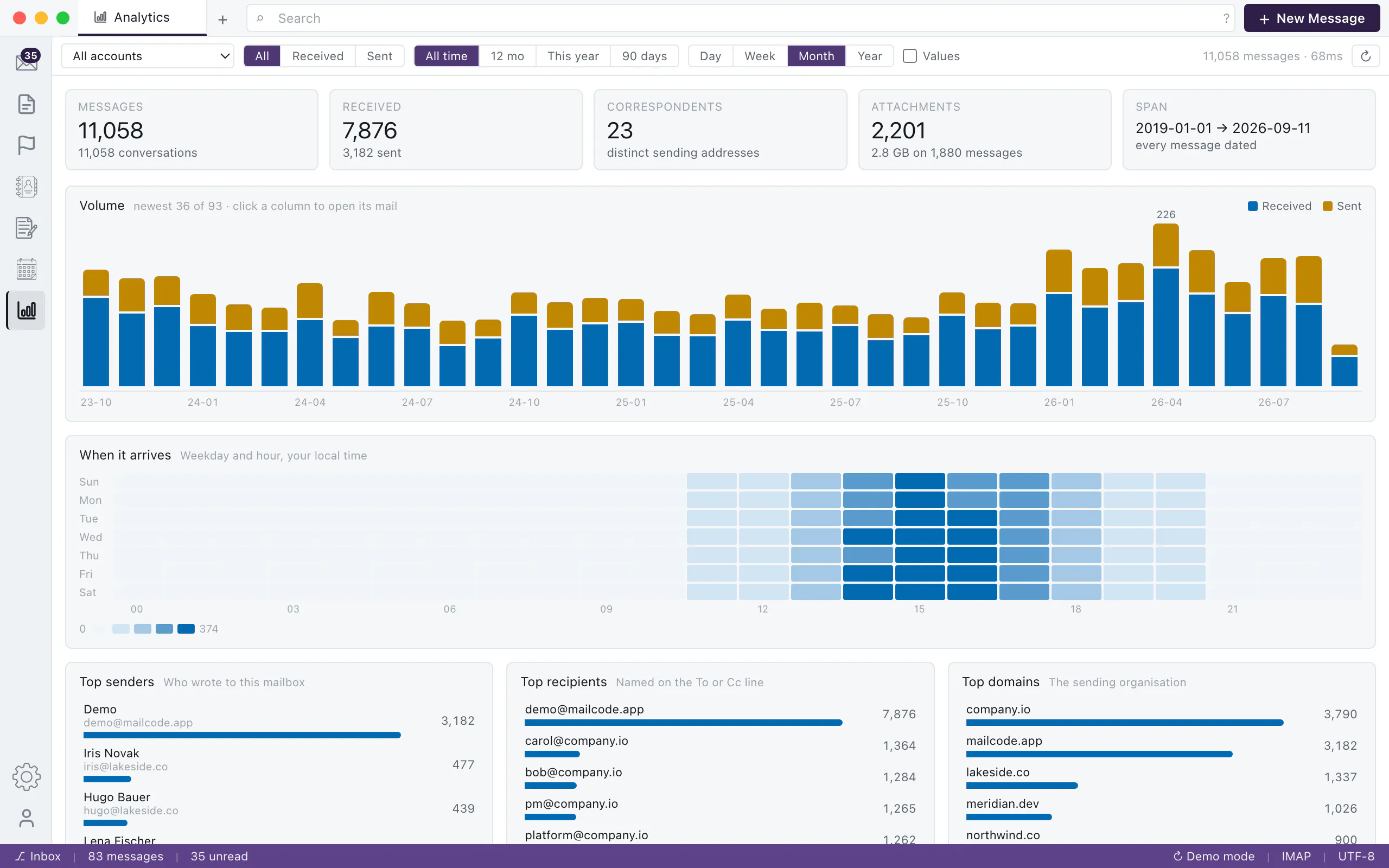Switch filter to Sent messages
The width and height of the screenshot is (1389, 868).
379,56
